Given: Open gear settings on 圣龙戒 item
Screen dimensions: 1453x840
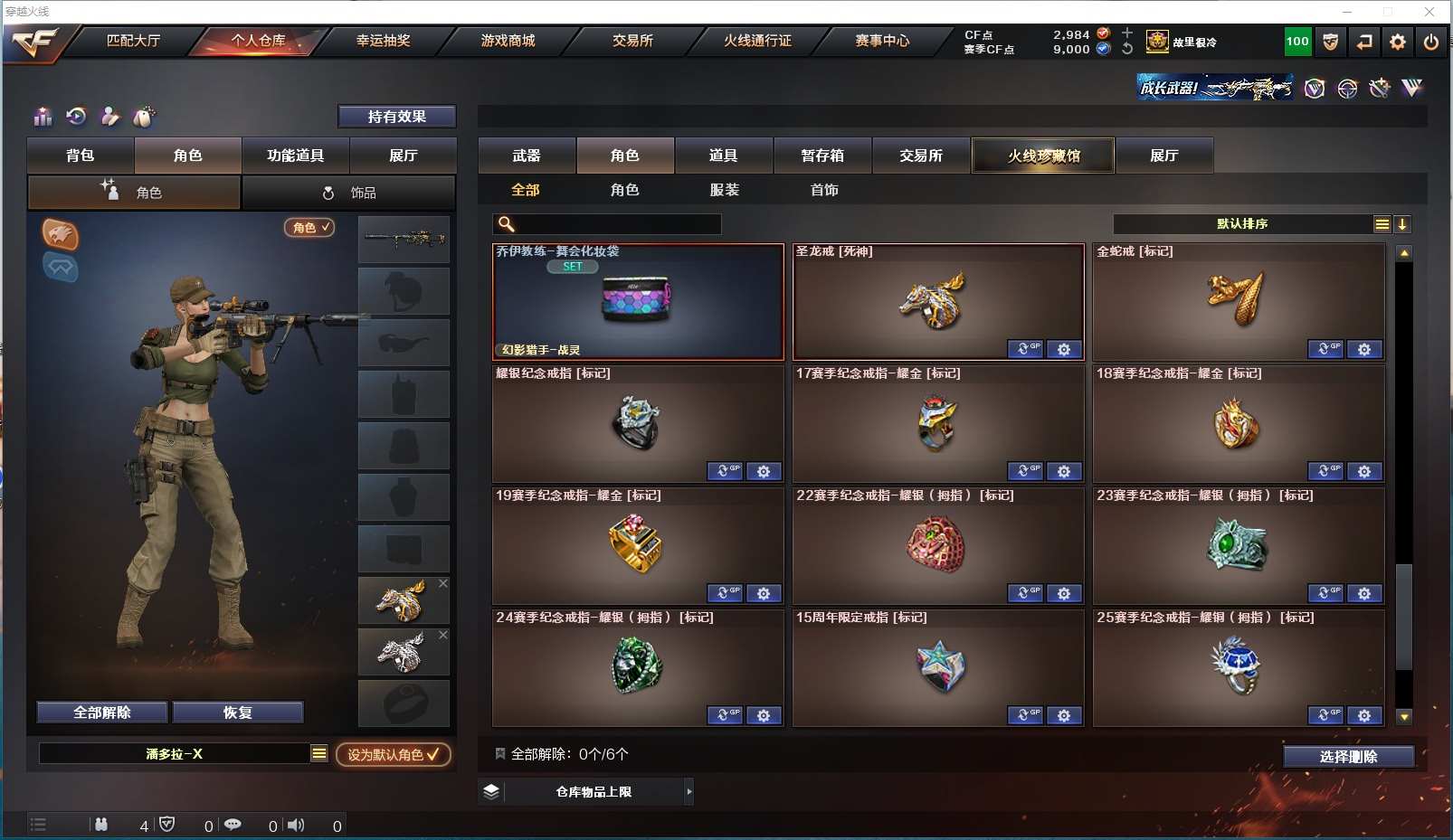Looking at the screenshot, I should (x=1064, y=349).
